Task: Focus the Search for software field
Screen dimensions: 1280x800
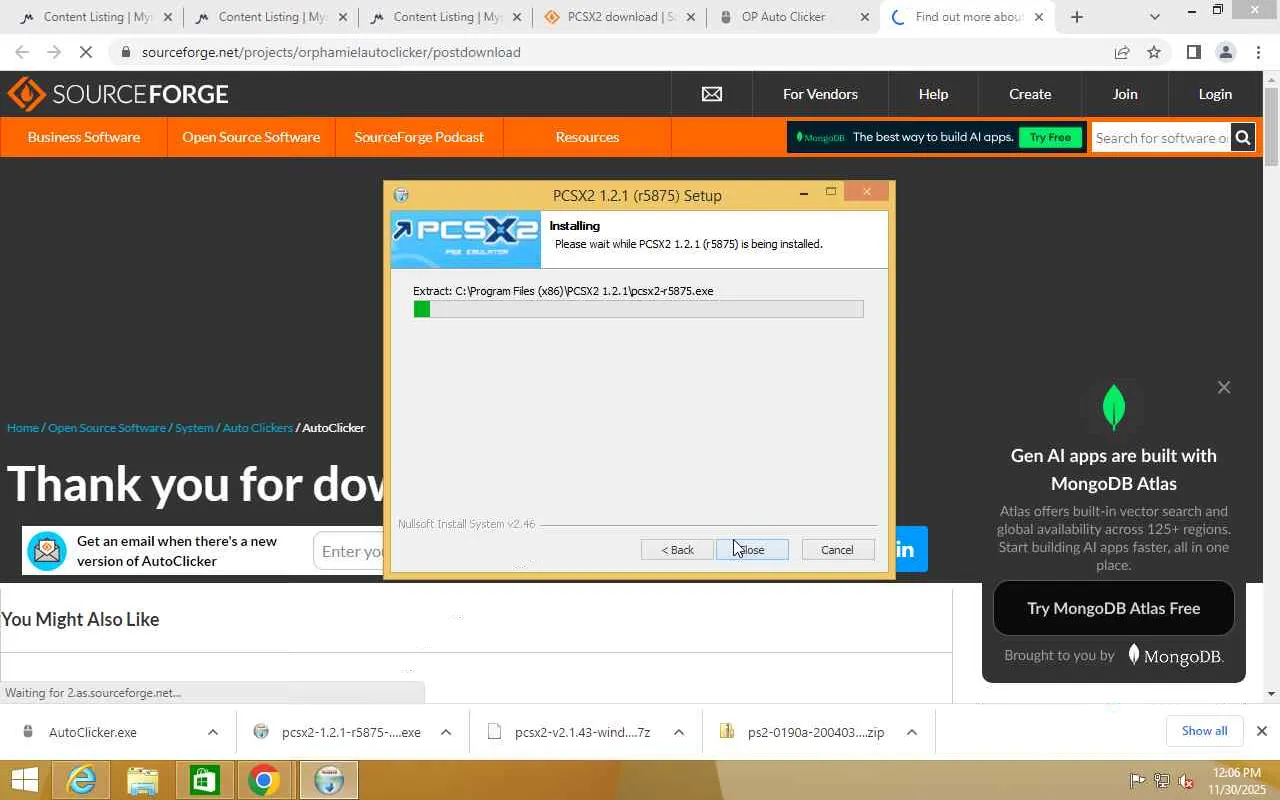Action: coord(1161,138)
